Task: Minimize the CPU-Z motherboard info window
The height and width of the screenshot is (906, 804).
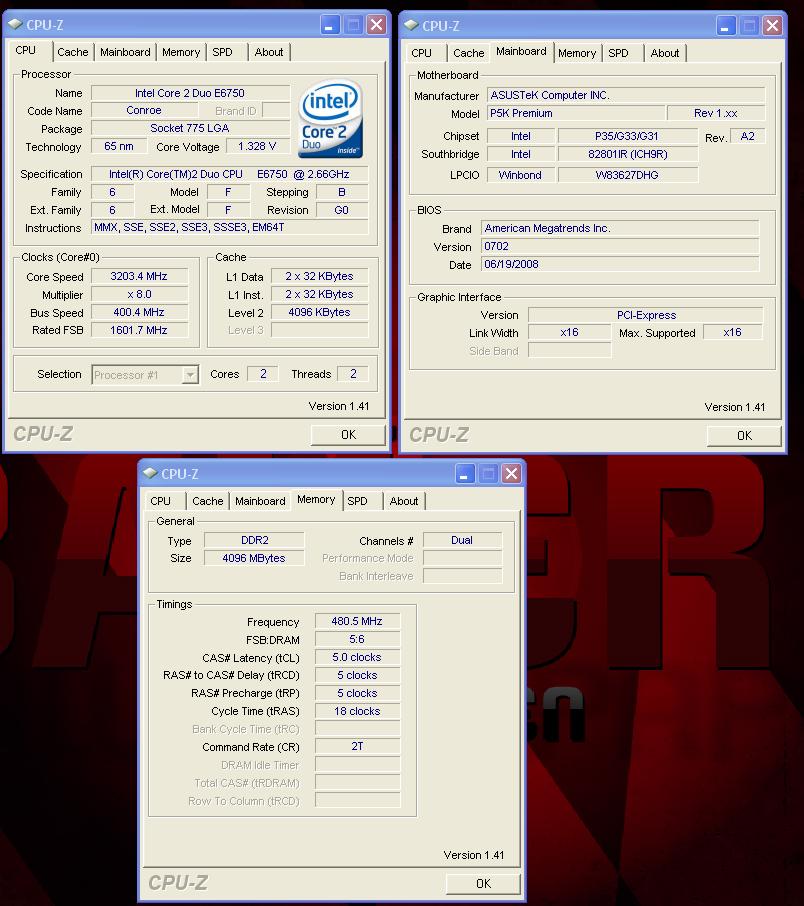Action: pyautogui.click(x=727, y=26)
